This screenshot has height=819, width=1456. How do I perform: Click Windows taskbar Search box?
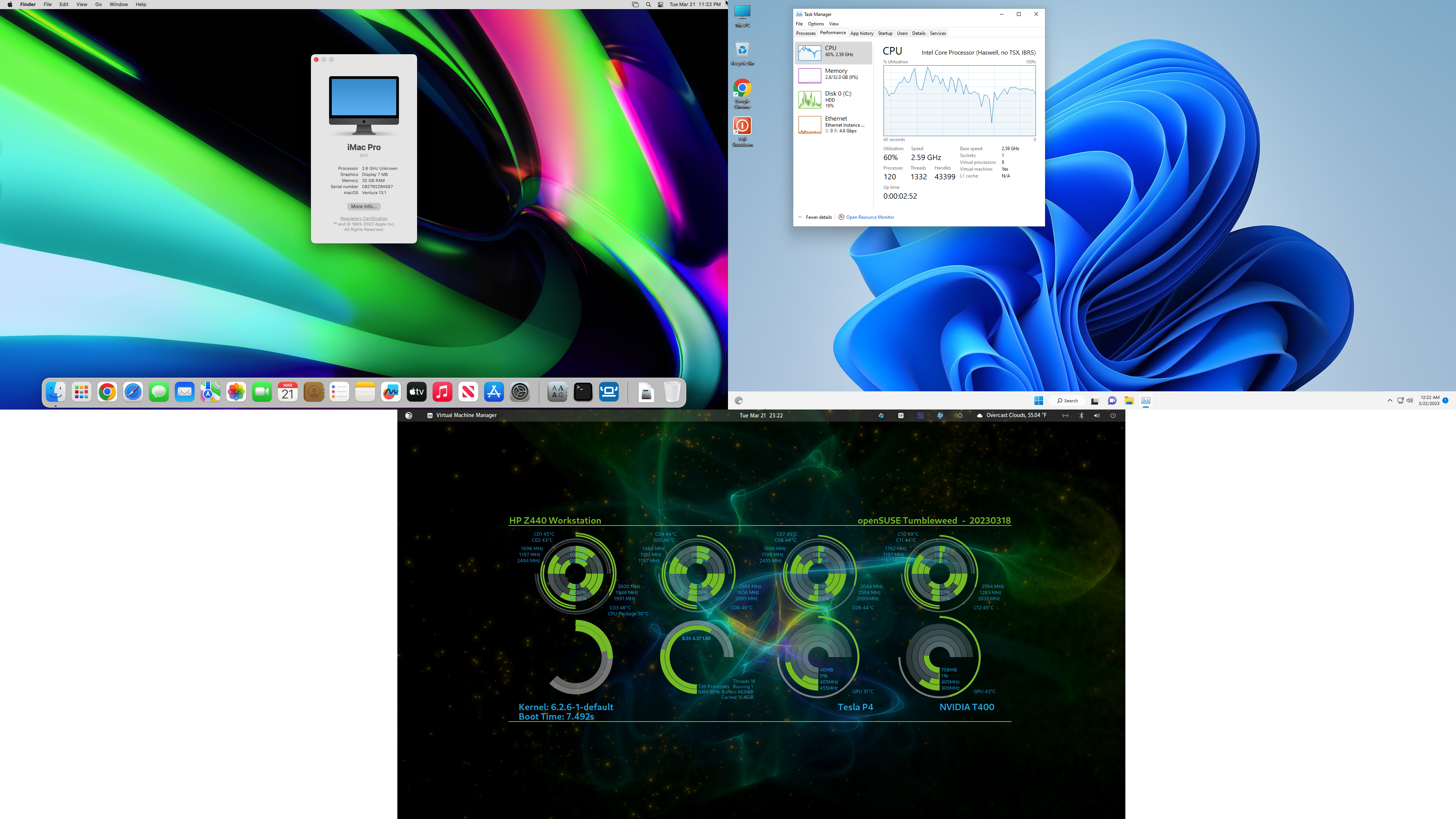click(x=1067, y=401)
